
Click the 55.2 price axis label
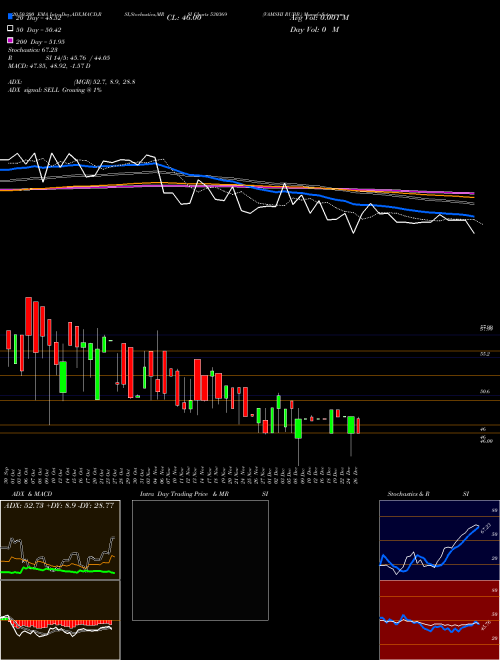[485, 354]
